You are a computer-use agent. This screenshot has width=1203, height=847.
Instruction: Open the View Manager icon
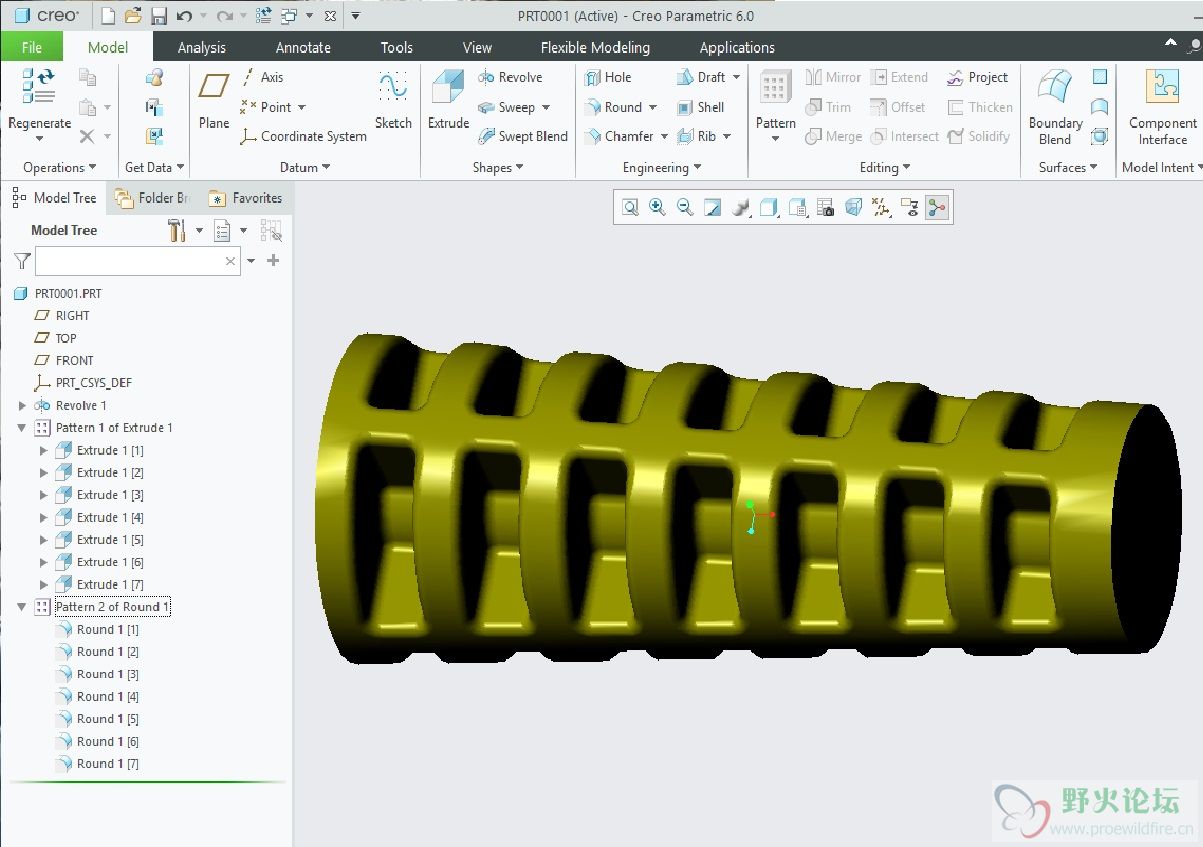pos(826,207)
